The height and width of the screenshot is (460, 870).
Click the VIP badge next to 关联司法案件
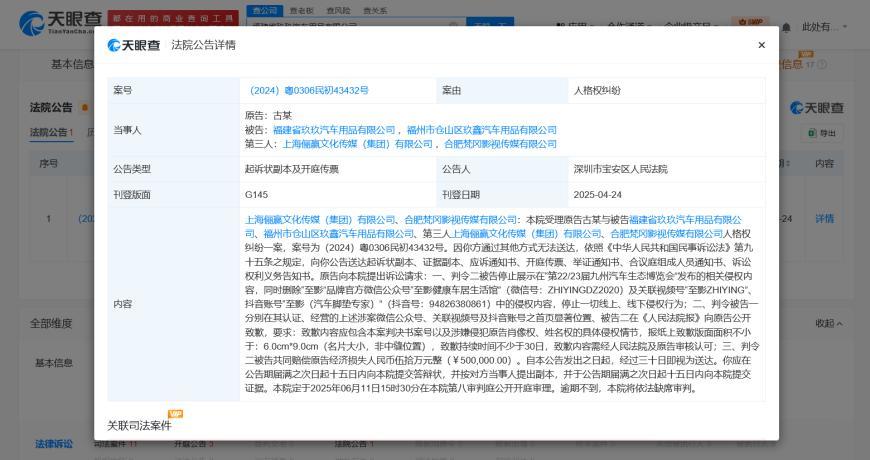coord(175,414)
